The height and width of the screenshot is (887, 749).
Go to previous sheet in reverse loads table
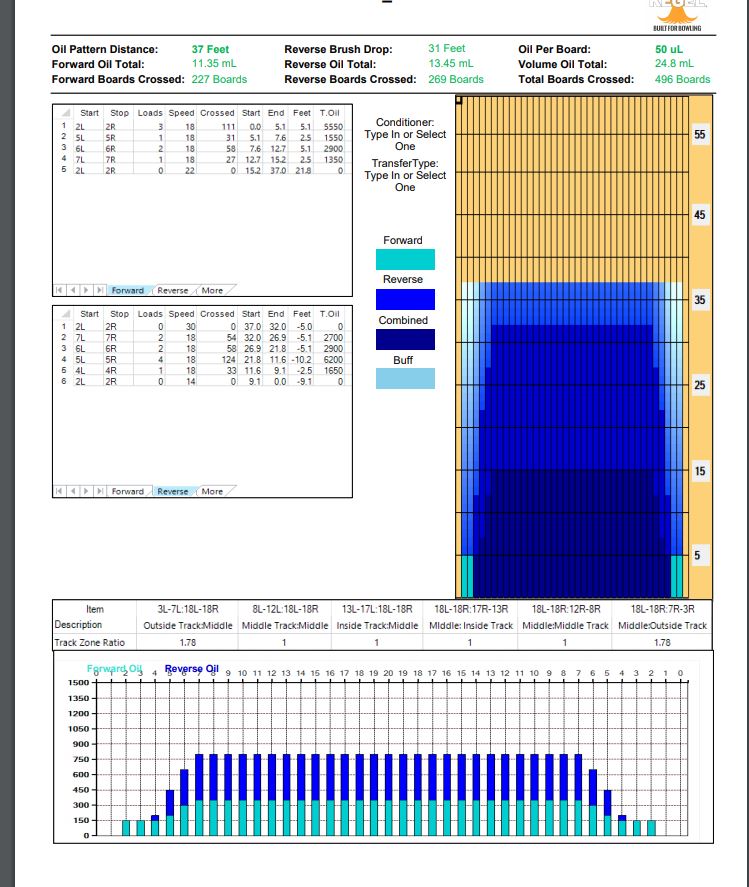72,491
